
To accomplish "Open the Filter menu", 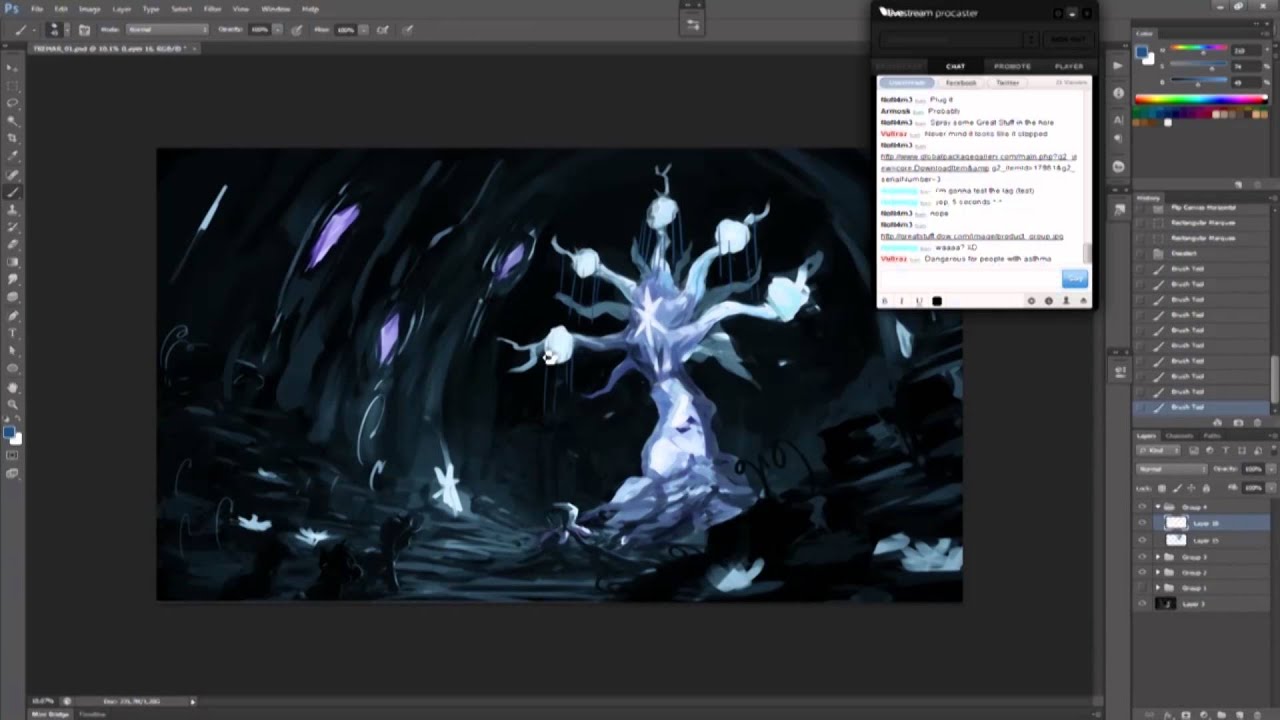I will pyautogui.click(x=212, y=9).
